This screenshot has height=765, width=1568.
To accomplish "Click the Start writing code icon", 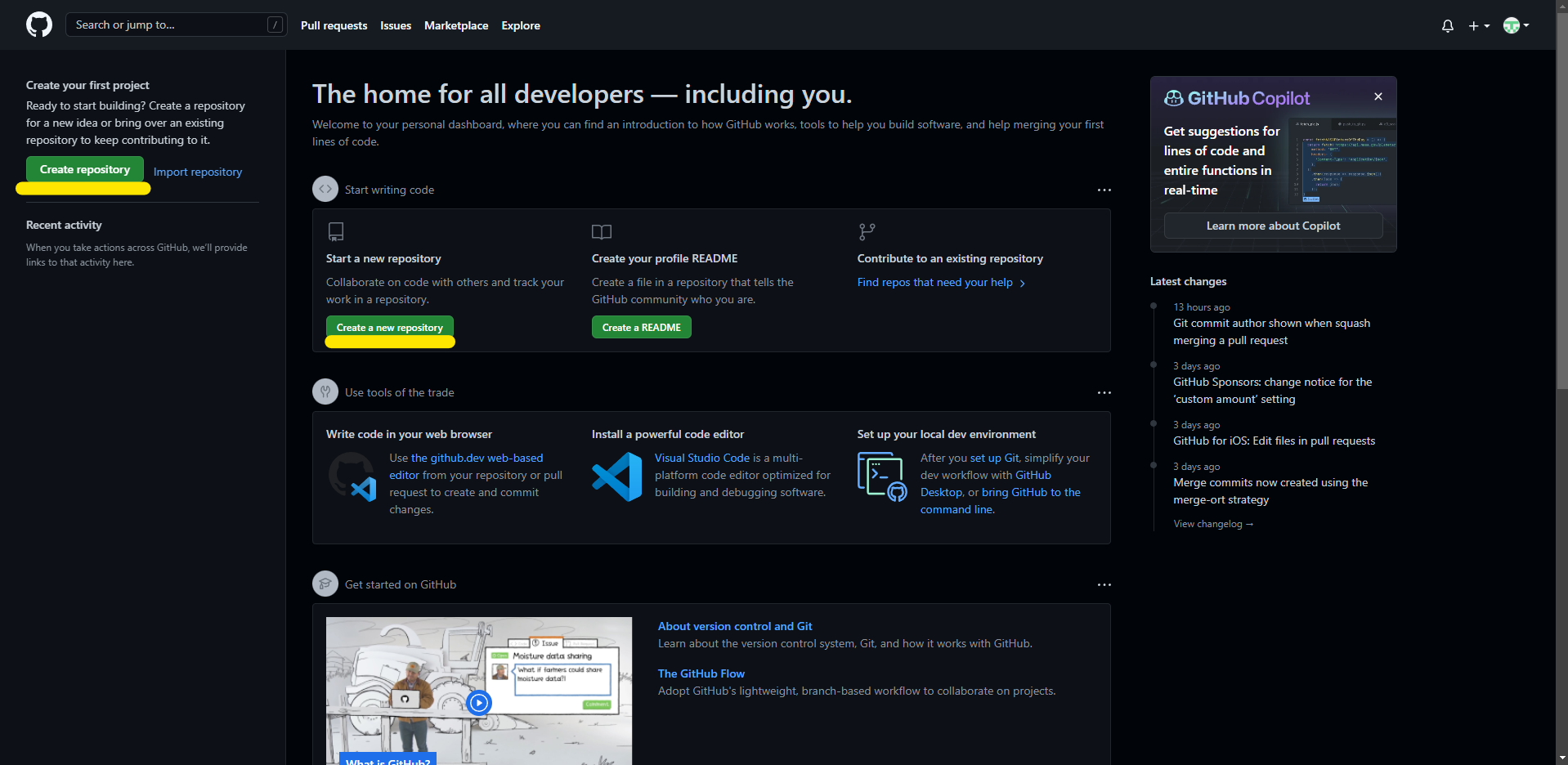I will pos(325,189).
